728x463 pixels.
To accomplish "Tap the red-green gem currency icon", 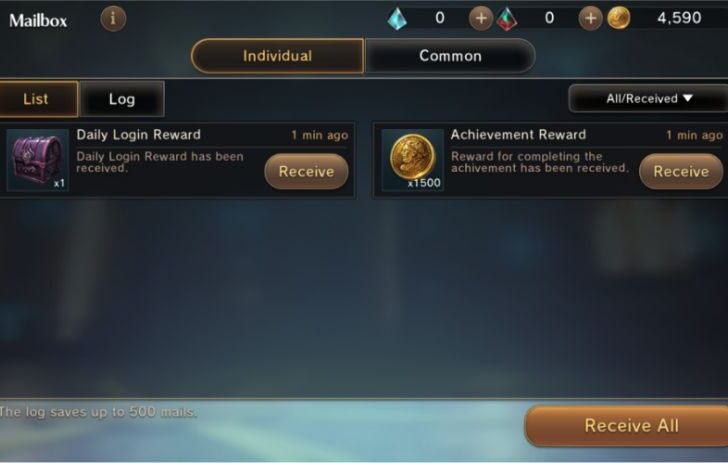I will tap(507, 19).
